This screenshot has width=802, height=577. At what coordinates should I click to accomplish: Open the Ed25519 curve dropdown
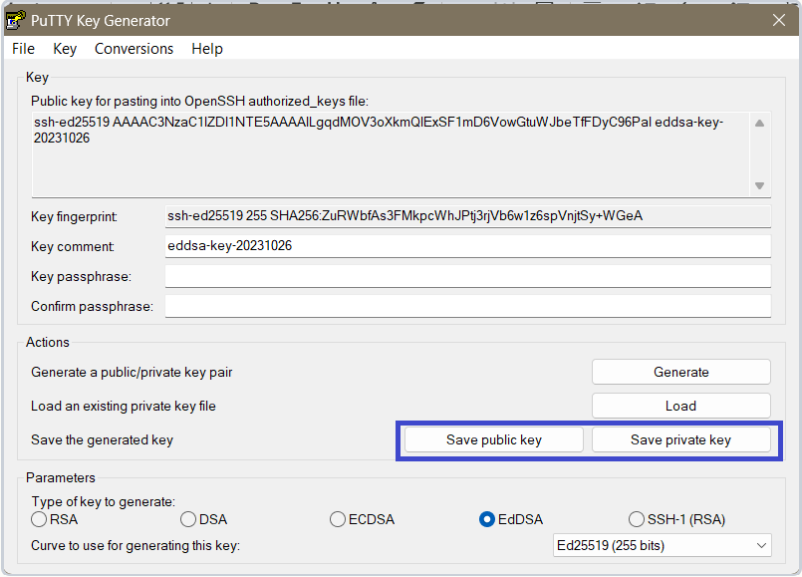pos(662,545)
